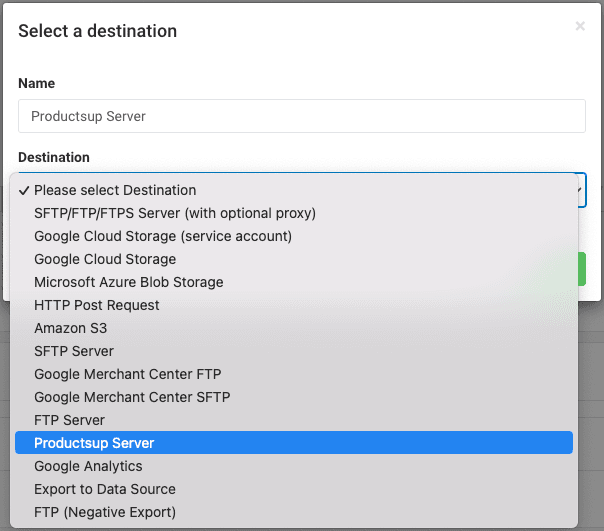Select SFTP/FTP/FTPS Server (with optional proxy)
The width and height of the screenshot is (604, 531).
pyautogui.click(x=175, y=213)
